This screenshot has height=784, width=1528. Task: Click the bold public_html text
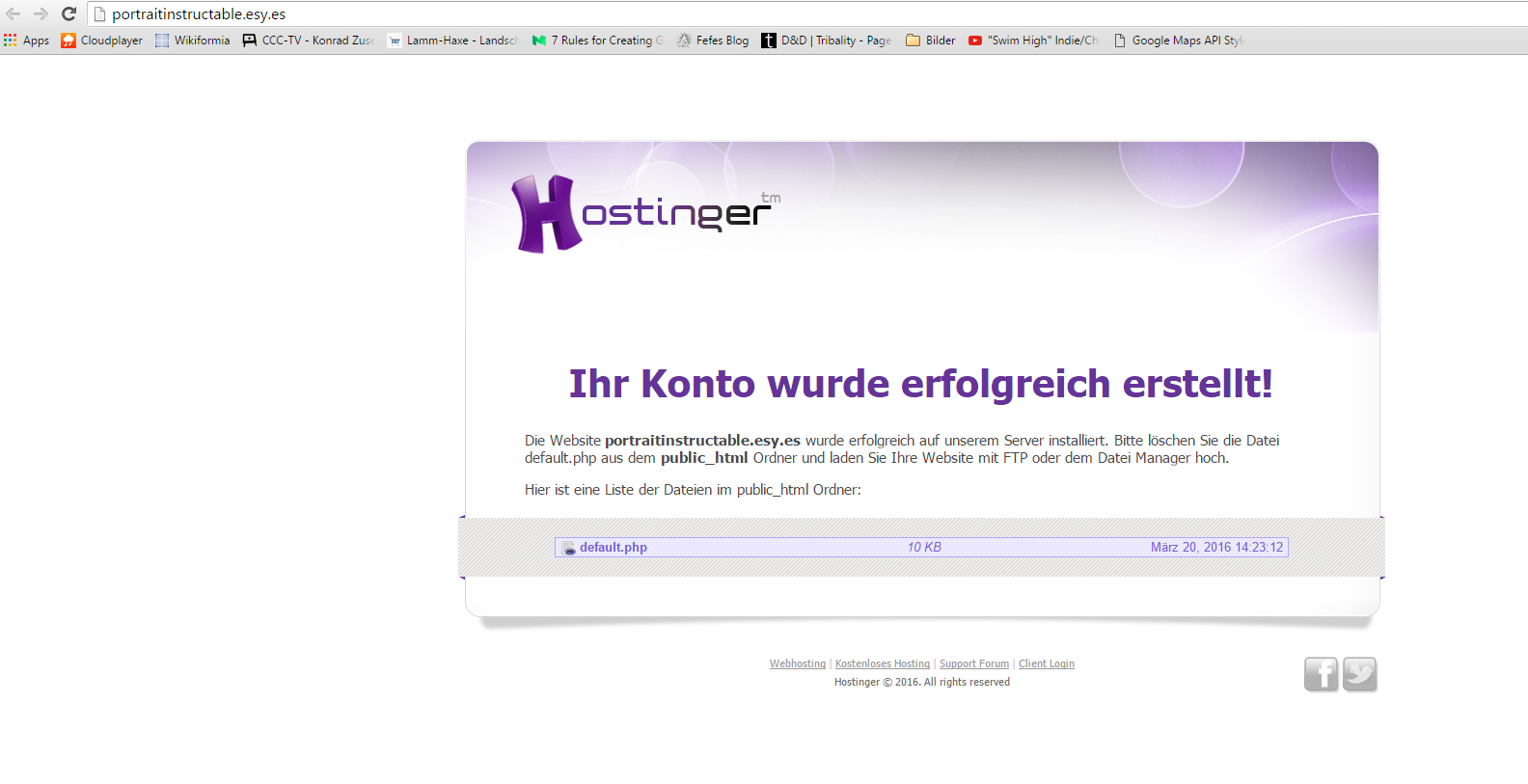coord(704,458)
